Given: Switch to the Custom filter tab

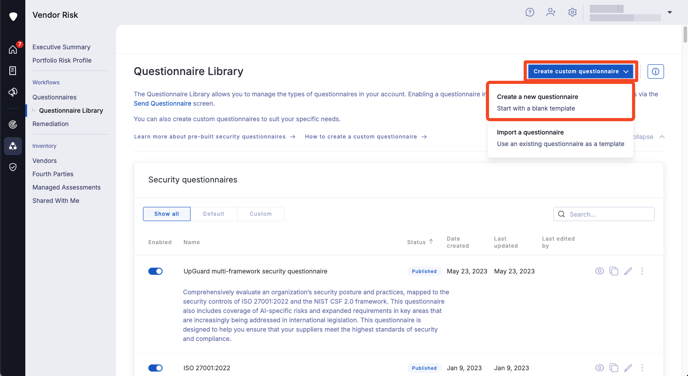Looking at the screenshot, I should point(261,214).
